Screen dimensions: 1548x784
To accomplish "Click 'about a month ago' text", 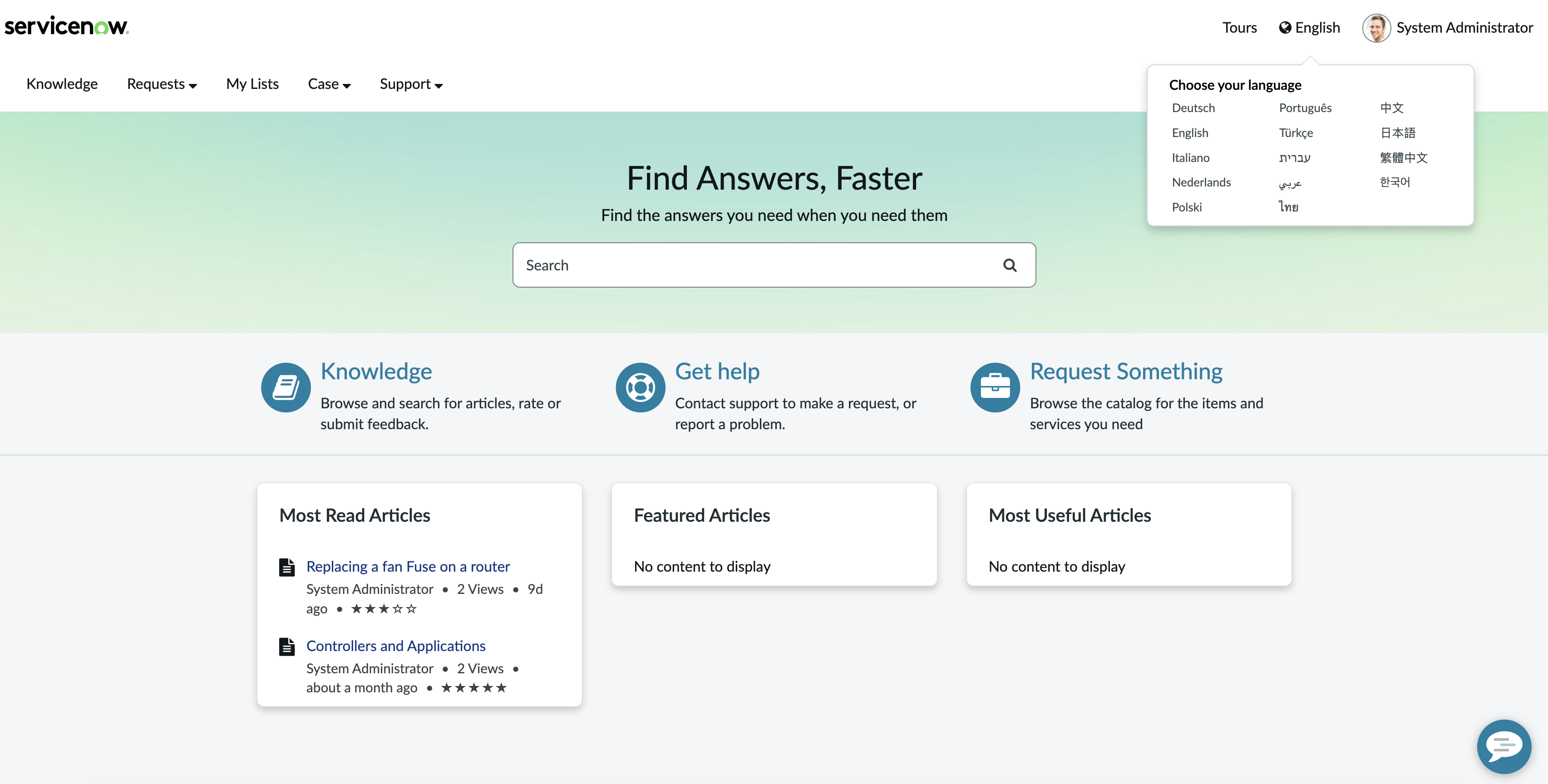I will pos(361,688).
